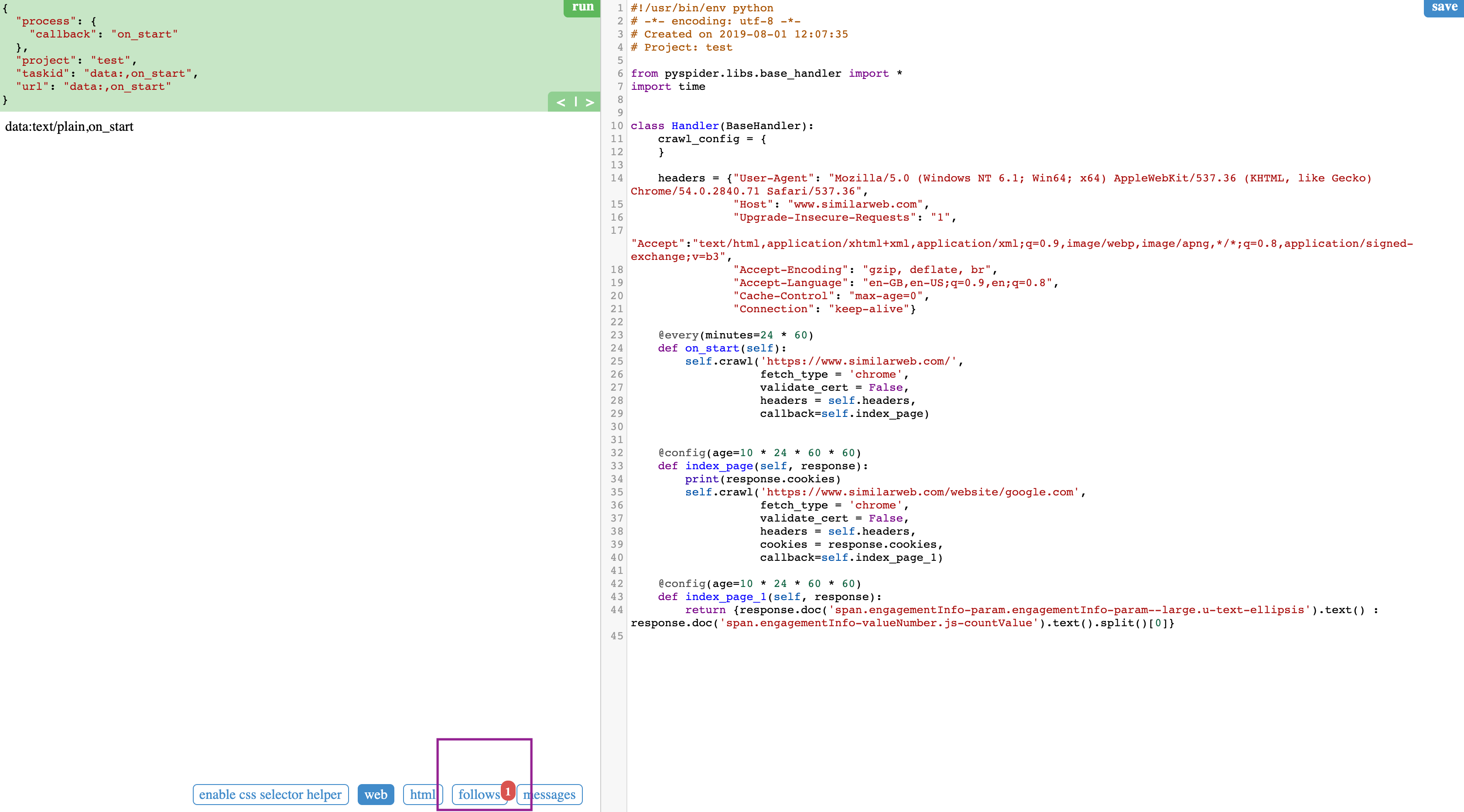The width and height of the screenshot is (1464, 812).
Task: Click "class Handler(BaseHandler):" definition
Action: (722, 126)
